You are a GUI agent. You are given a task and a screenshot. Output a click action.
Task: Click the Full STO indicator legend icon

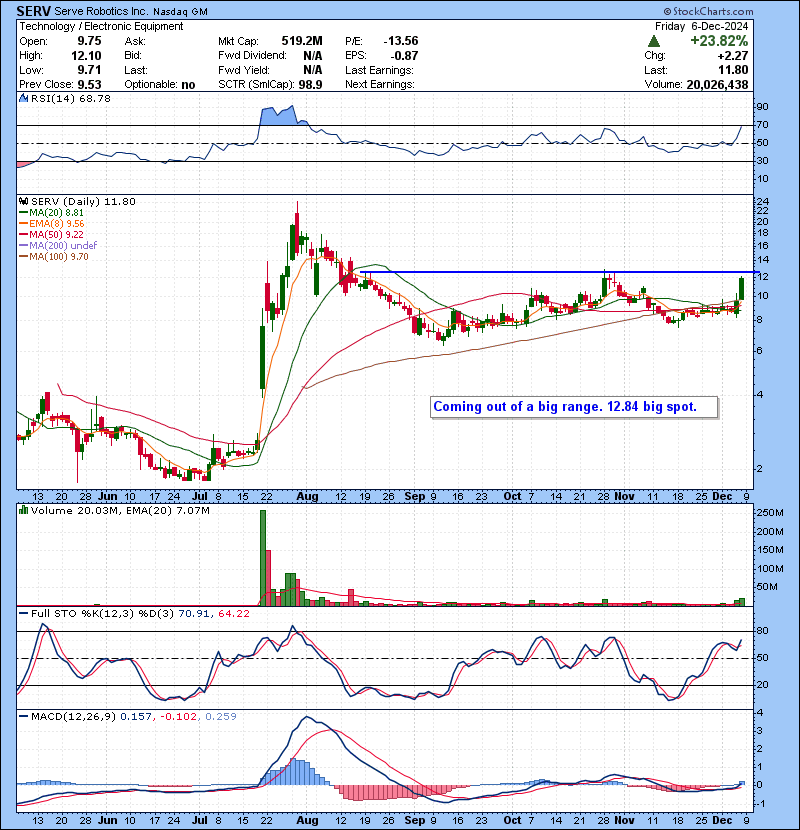click(22, 613)
